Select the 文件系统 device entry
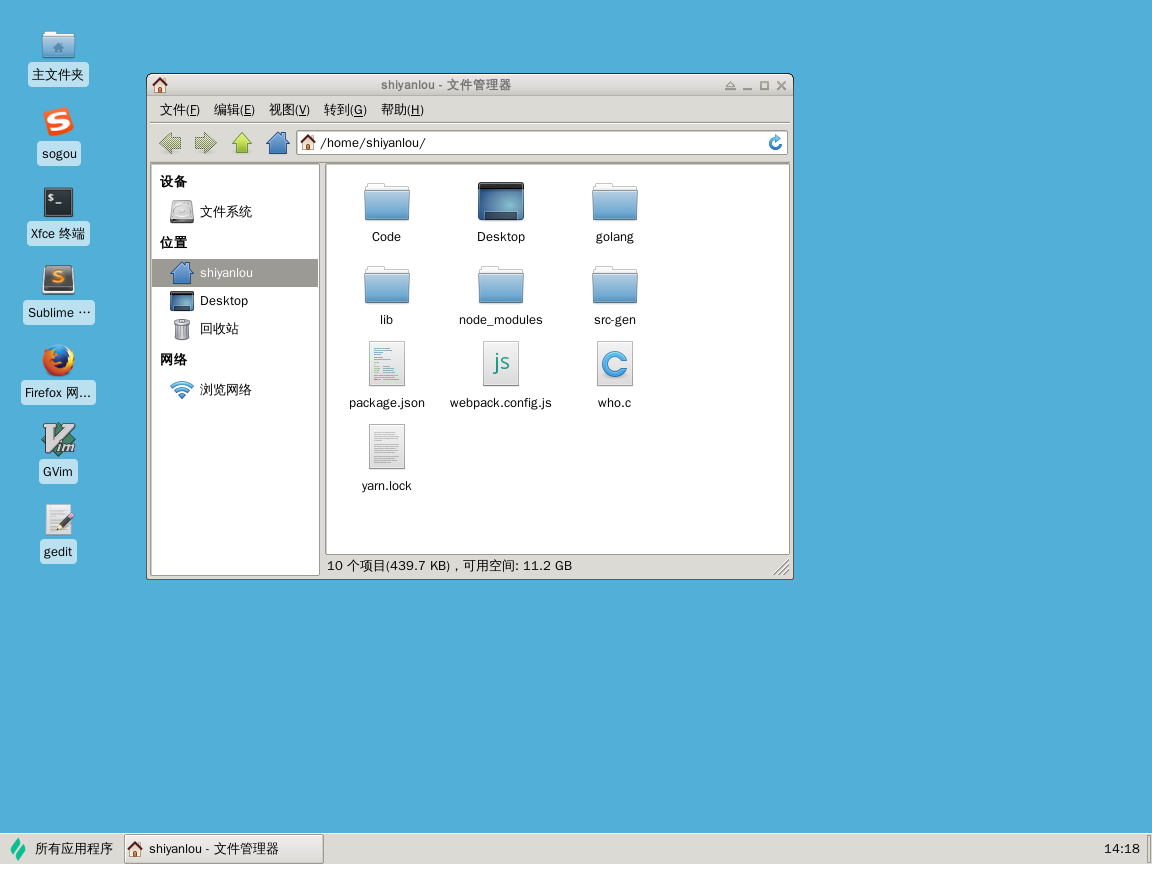The width and height of the screenshot is (1152, 896). pos(226,211)
